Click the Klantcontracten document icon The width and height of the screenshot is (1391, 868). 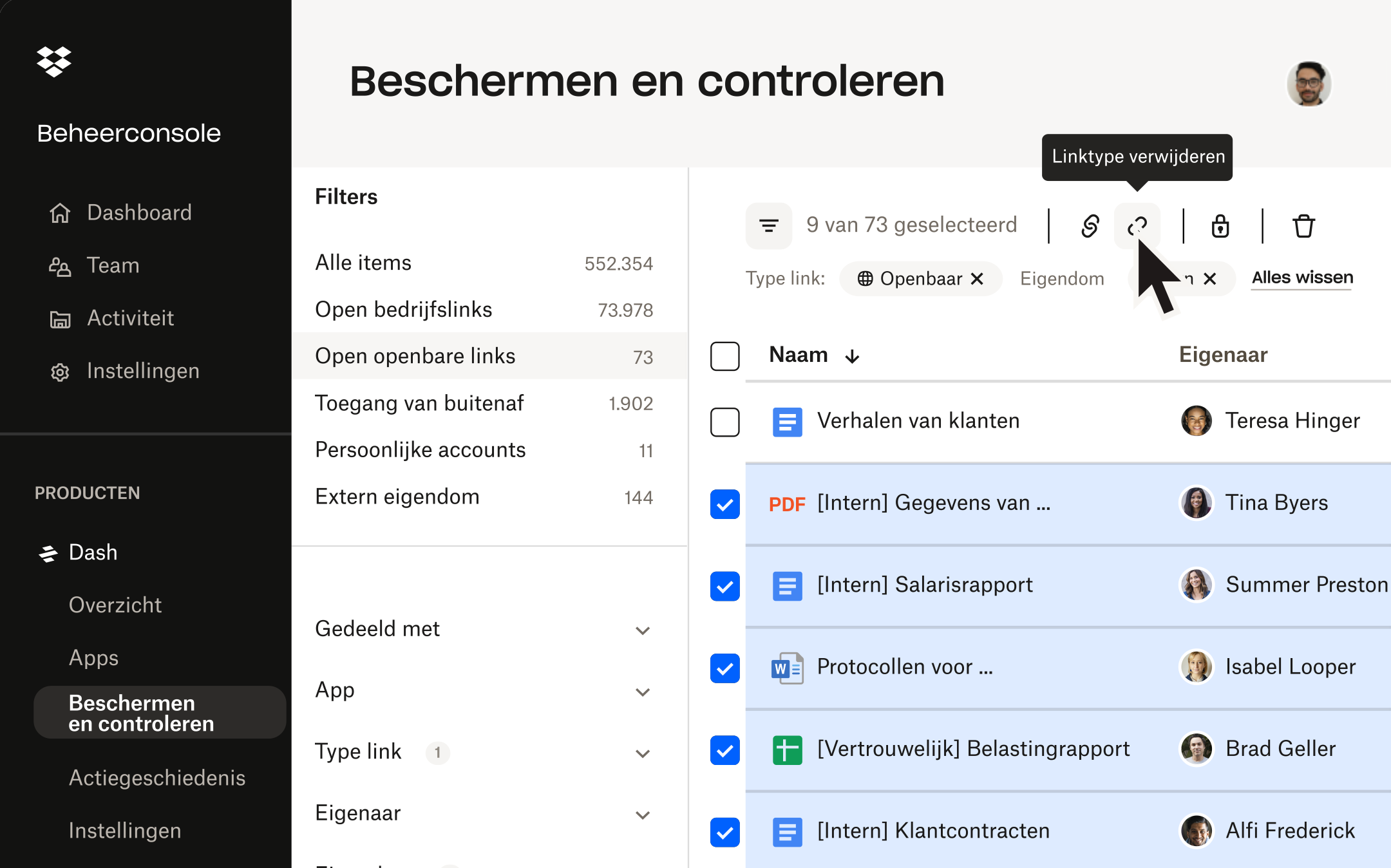(787, 832)
